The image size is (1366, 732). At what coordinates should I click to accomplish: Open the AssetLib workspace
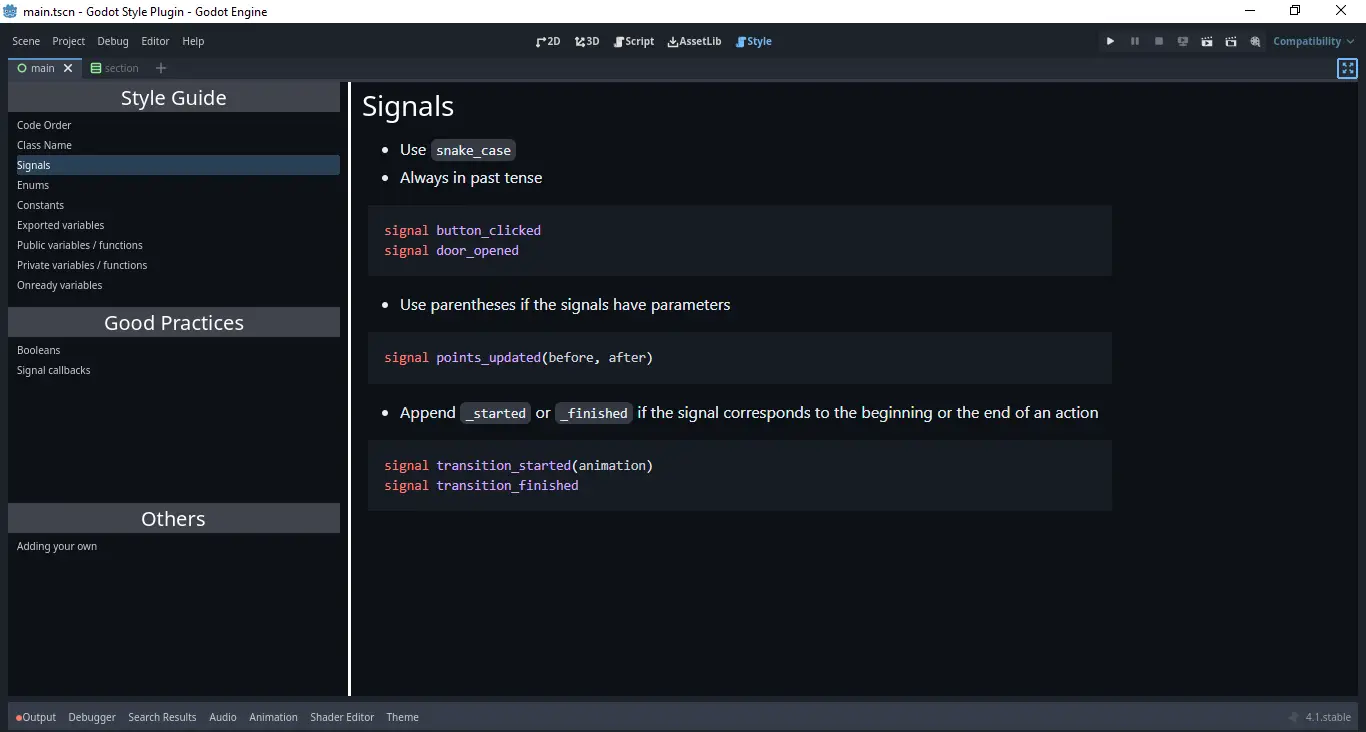[694, 41]
